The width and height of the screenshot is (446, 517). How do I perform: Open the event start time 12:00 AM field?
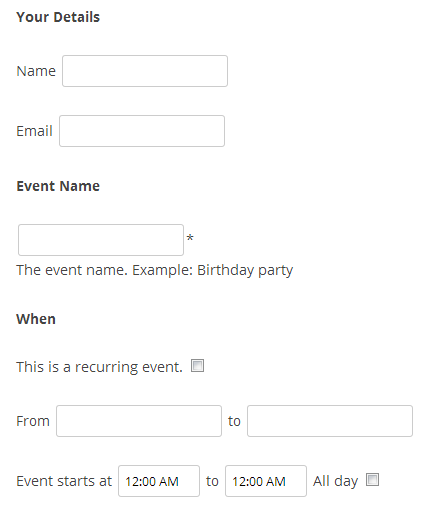click(x=159, y=481)
